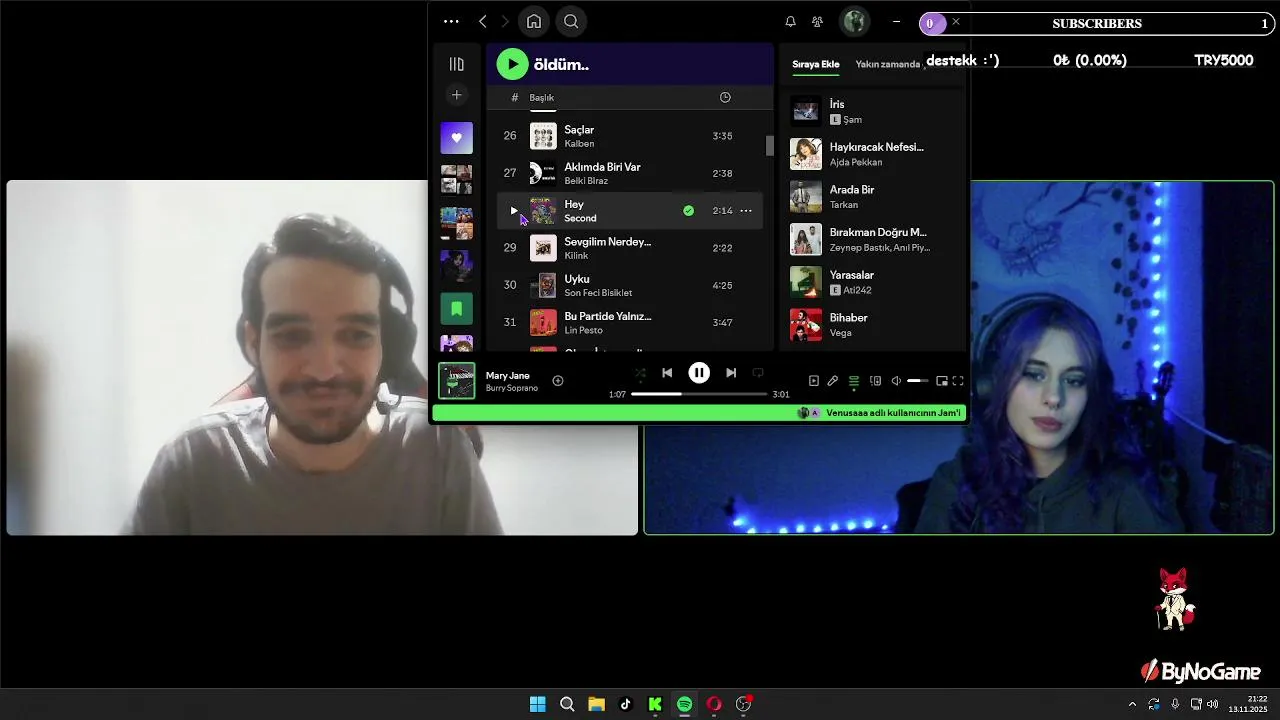Viewport: 1280px width, 720px height.
Task: Click the Spotify taskbar icon
Action: pos(684,704)
